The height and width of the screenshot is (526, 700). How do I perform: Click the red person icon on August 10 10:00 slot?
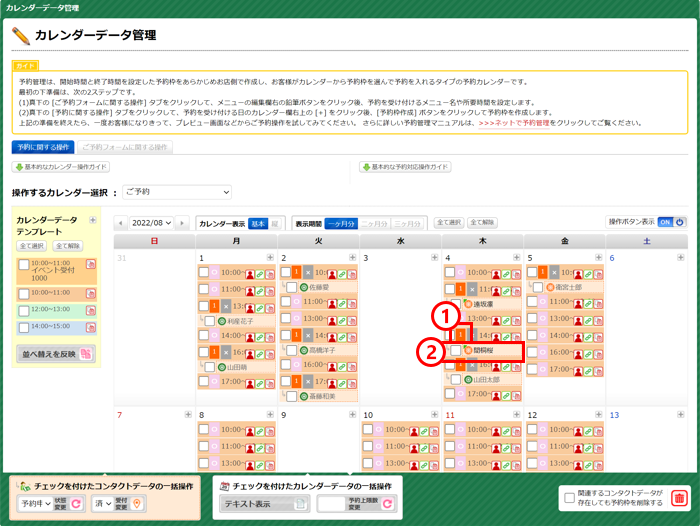[x=414, y=431]
